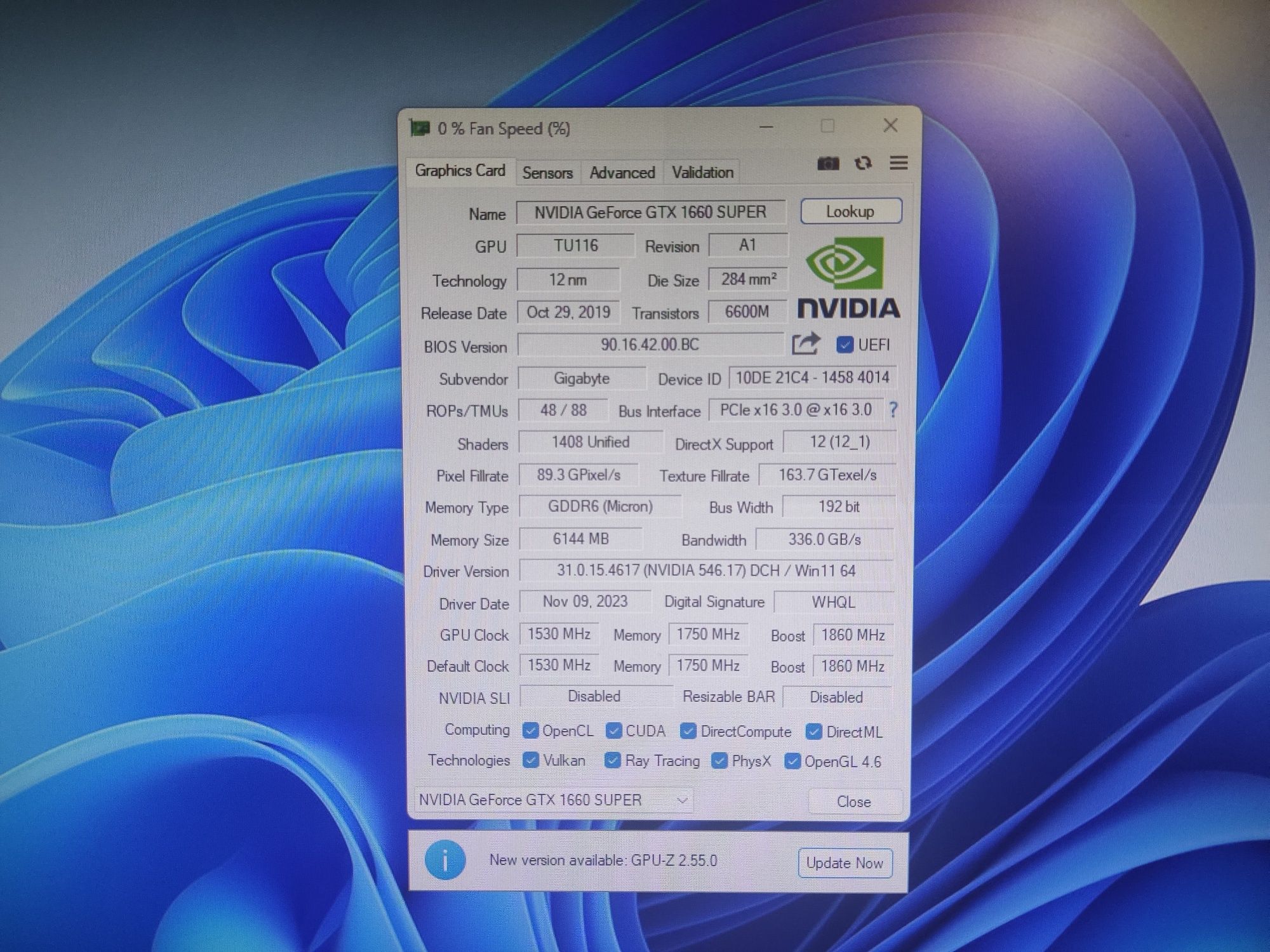Screen dimensions: 1270x952
Task: Click the Driver Date Nov 09, 2023
Action: tap(585, 601)
